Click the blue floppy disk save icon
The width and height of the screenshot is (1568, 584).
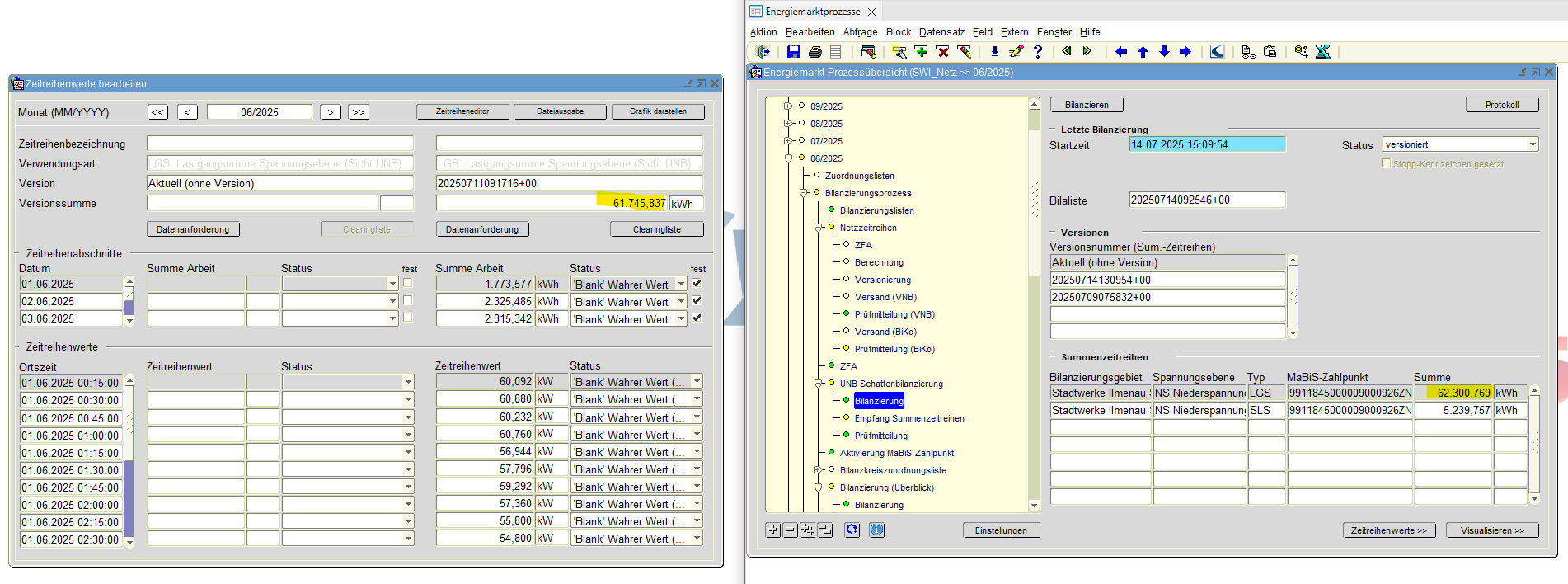[793, 52]
